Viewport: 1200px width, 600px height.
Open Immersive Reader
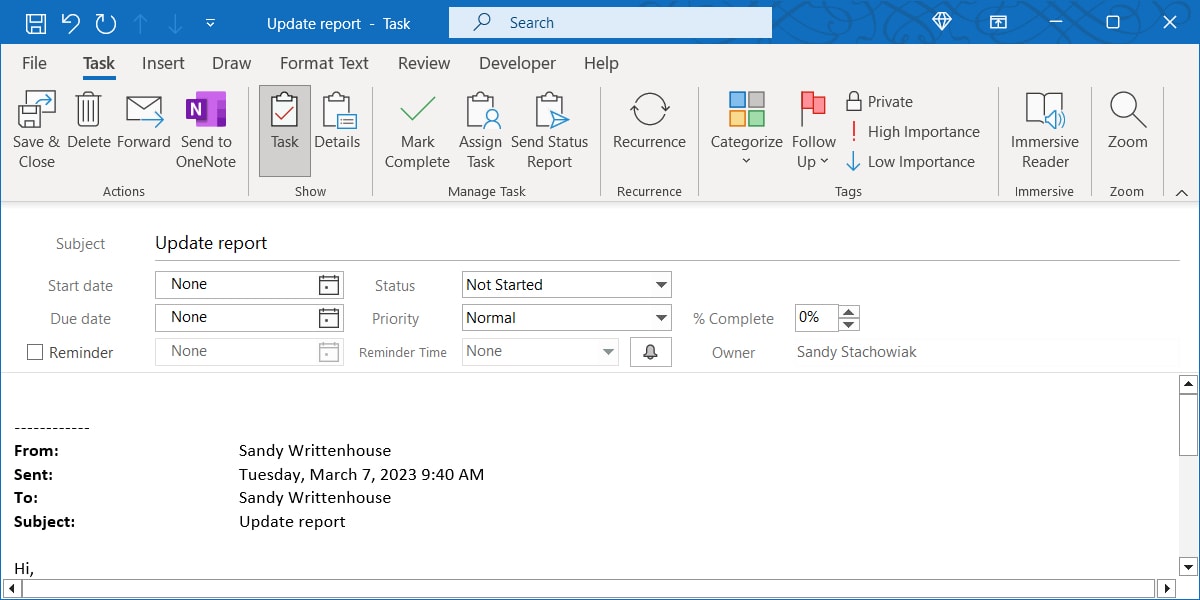click(1044, 128)
